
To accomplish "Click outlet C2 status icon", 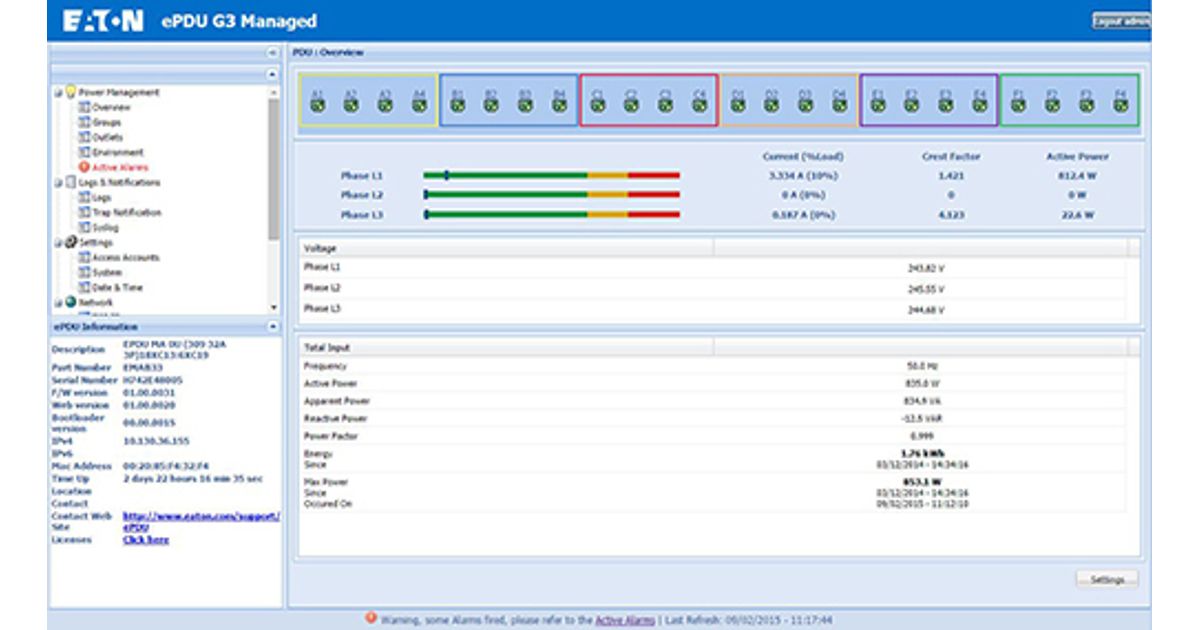I will [x=631, y=106].
